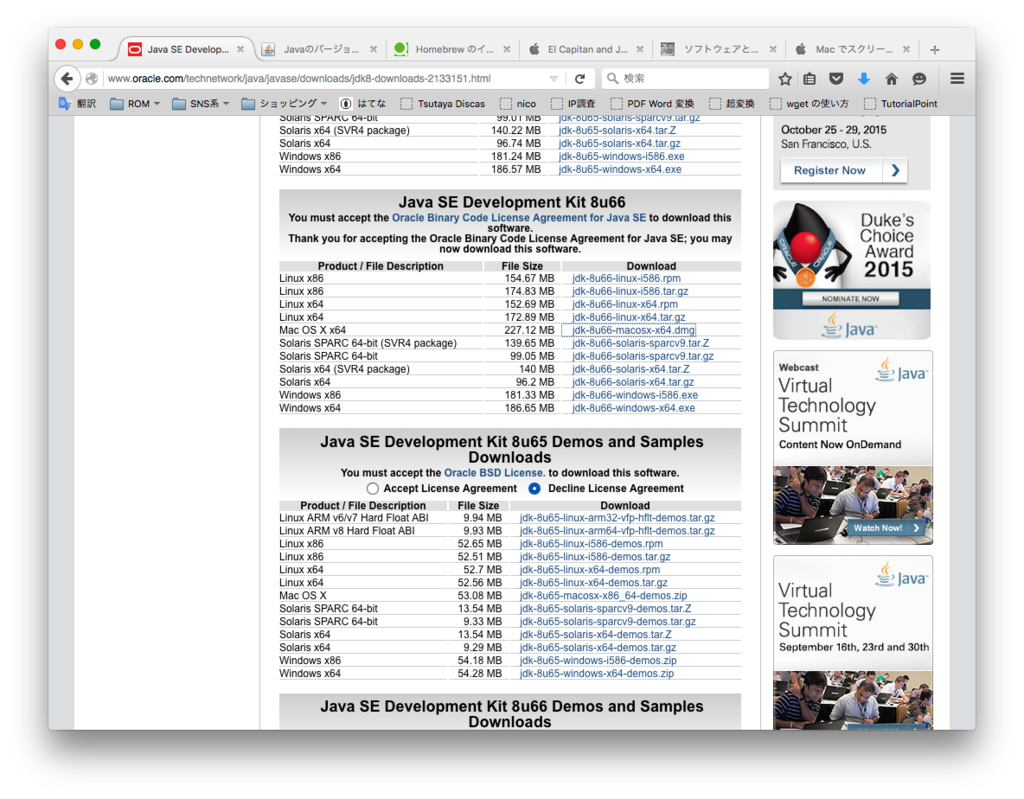This screenshot has height=799, width=1024.
Task: Download jdk-8u66-windows-x64.exe
Action: click(633, 408)
